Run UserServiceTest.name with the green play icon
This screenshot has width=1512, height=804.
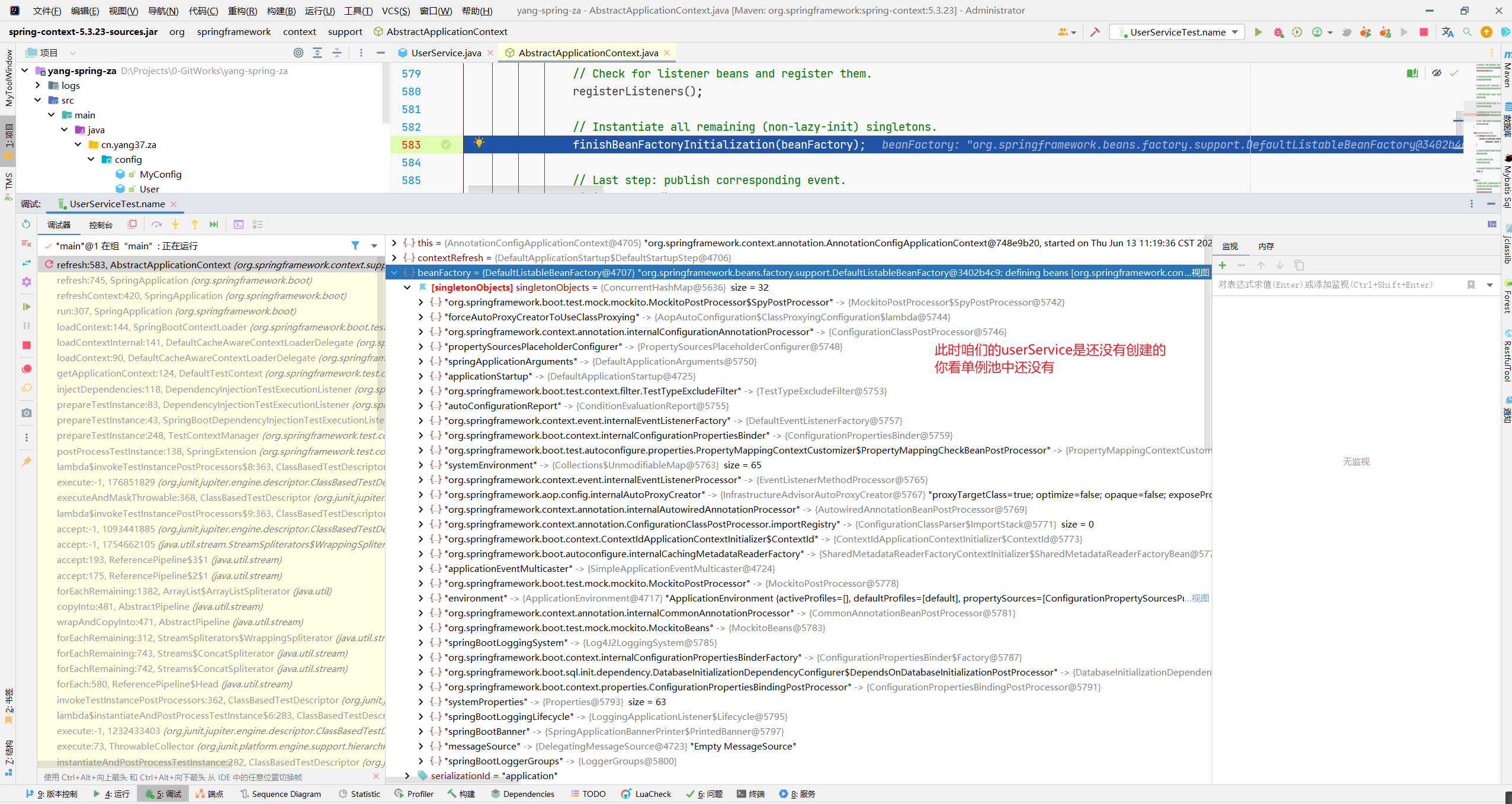tap(1259, 32)
